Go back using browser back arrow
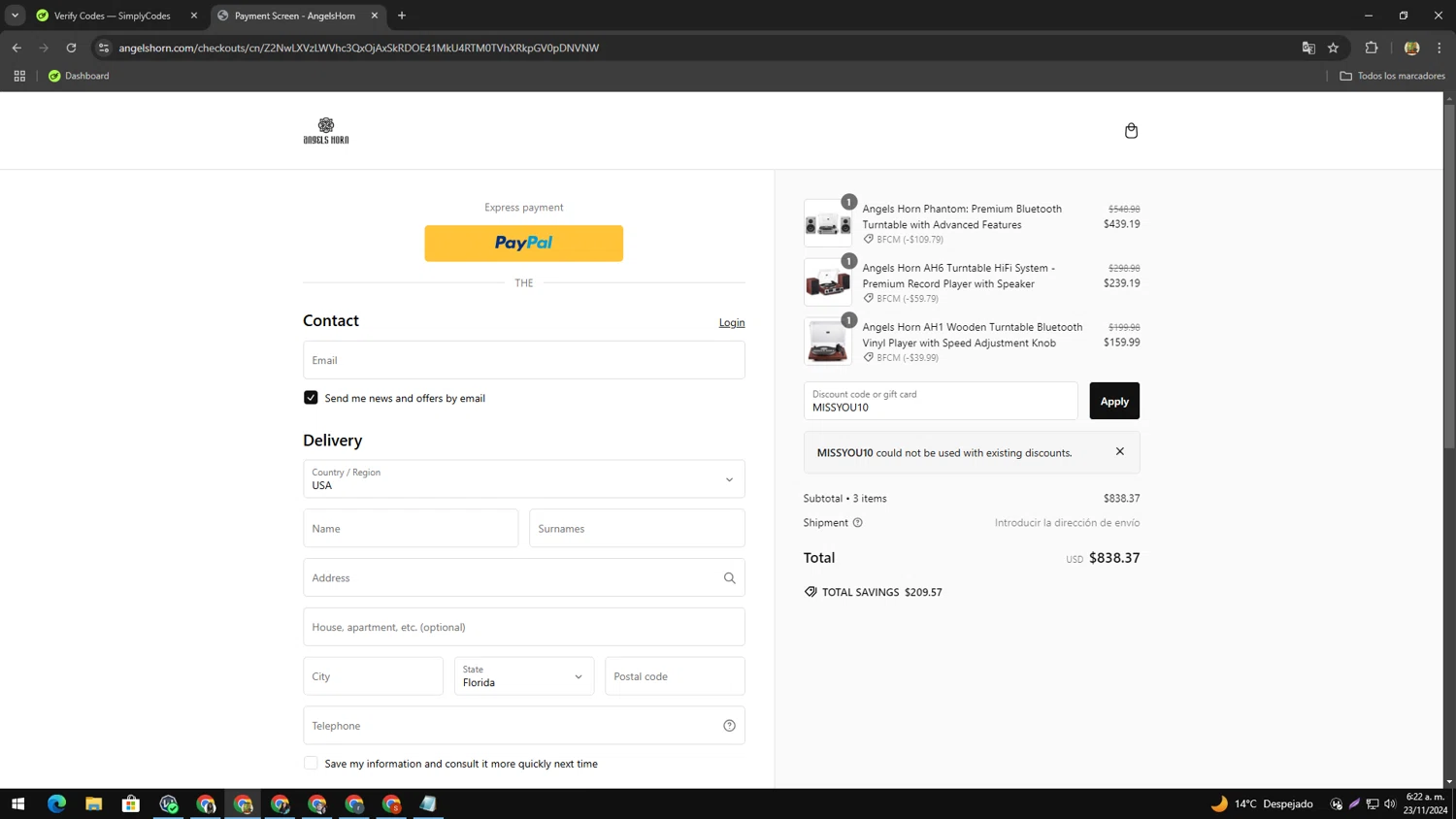 coord(17,48)
